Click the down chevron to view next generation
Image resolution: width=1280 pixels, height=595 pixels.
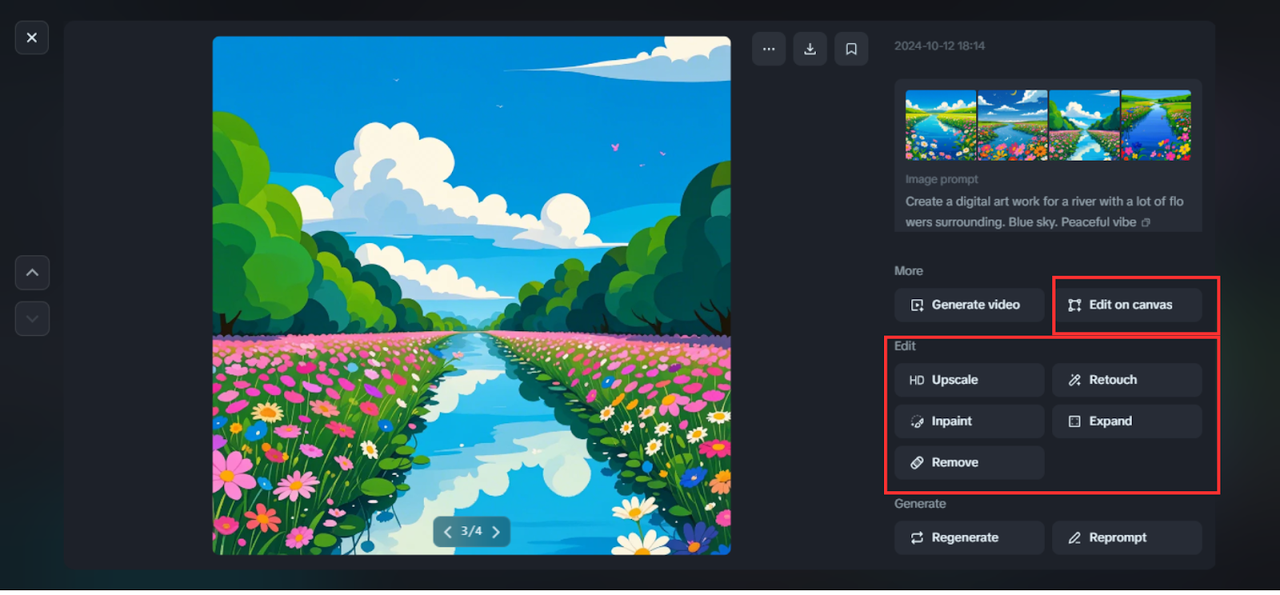point(31,318)
